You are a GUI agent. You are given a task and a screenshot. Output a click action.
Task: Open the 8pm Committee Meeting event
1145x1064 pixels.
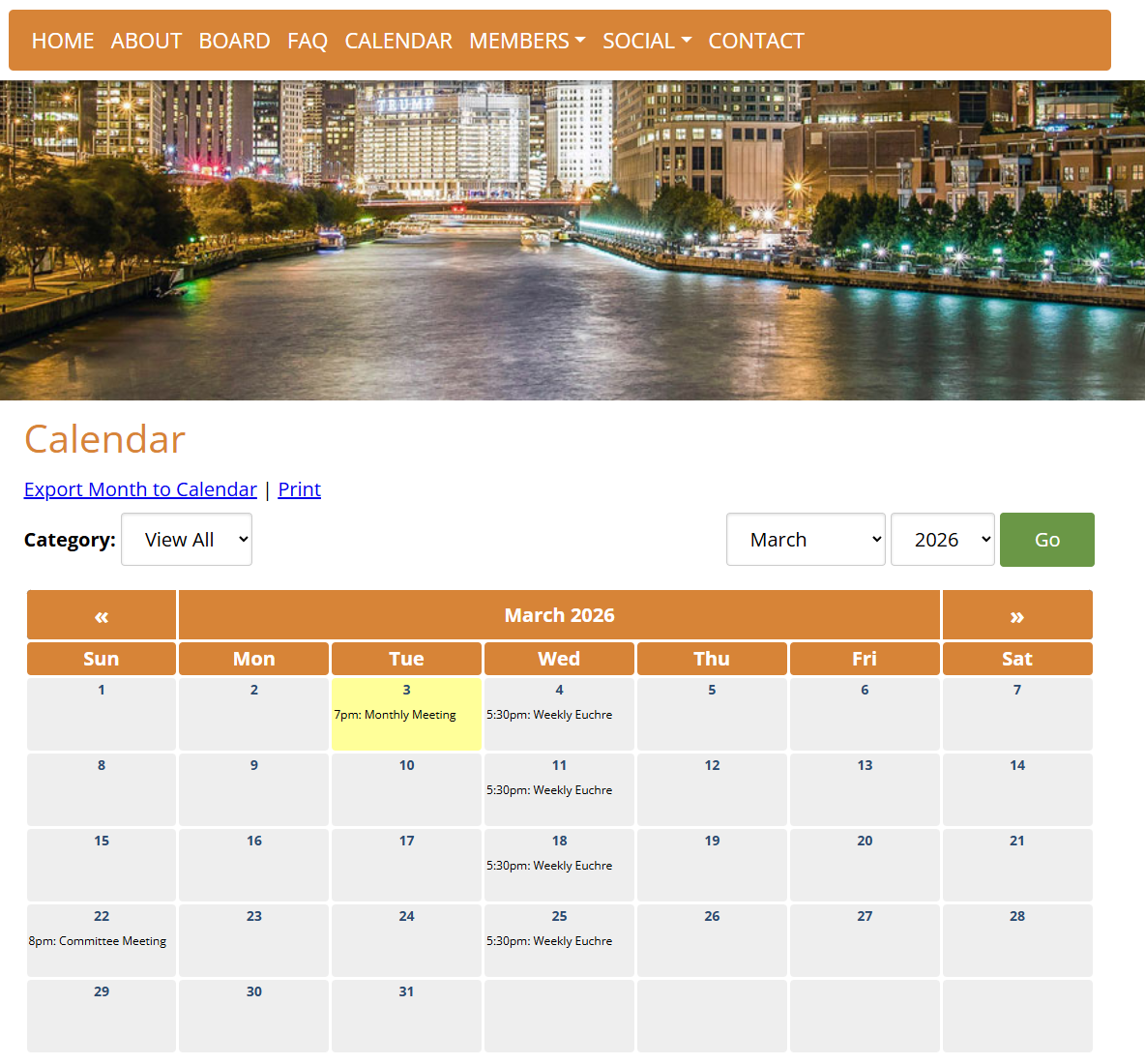pos(98,941)
